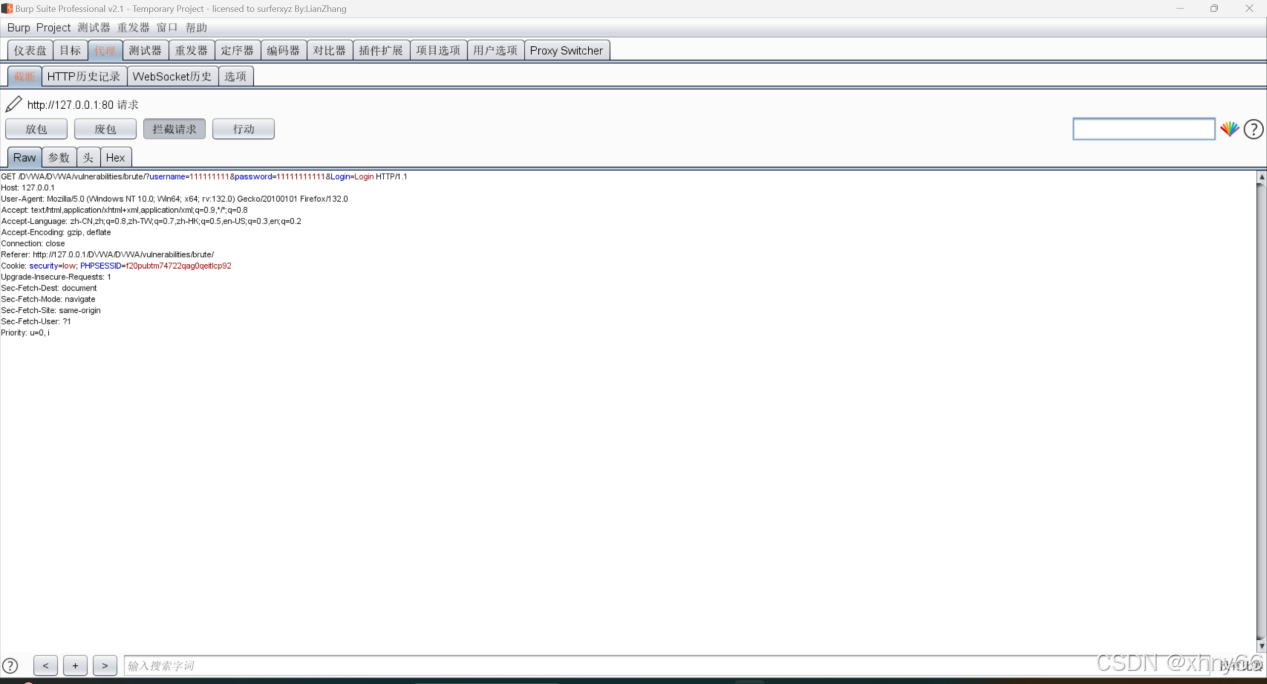
Task: Click the scrollbar down arrow in request editor
Action: click(x=1261, y=647)
